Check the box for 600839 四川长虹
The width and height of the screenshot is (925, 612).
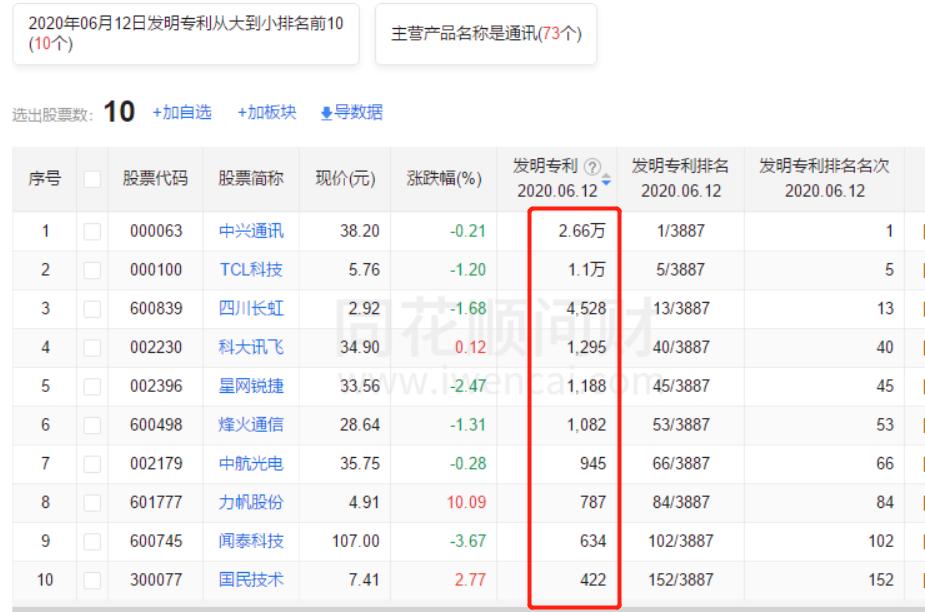[92, 309]
